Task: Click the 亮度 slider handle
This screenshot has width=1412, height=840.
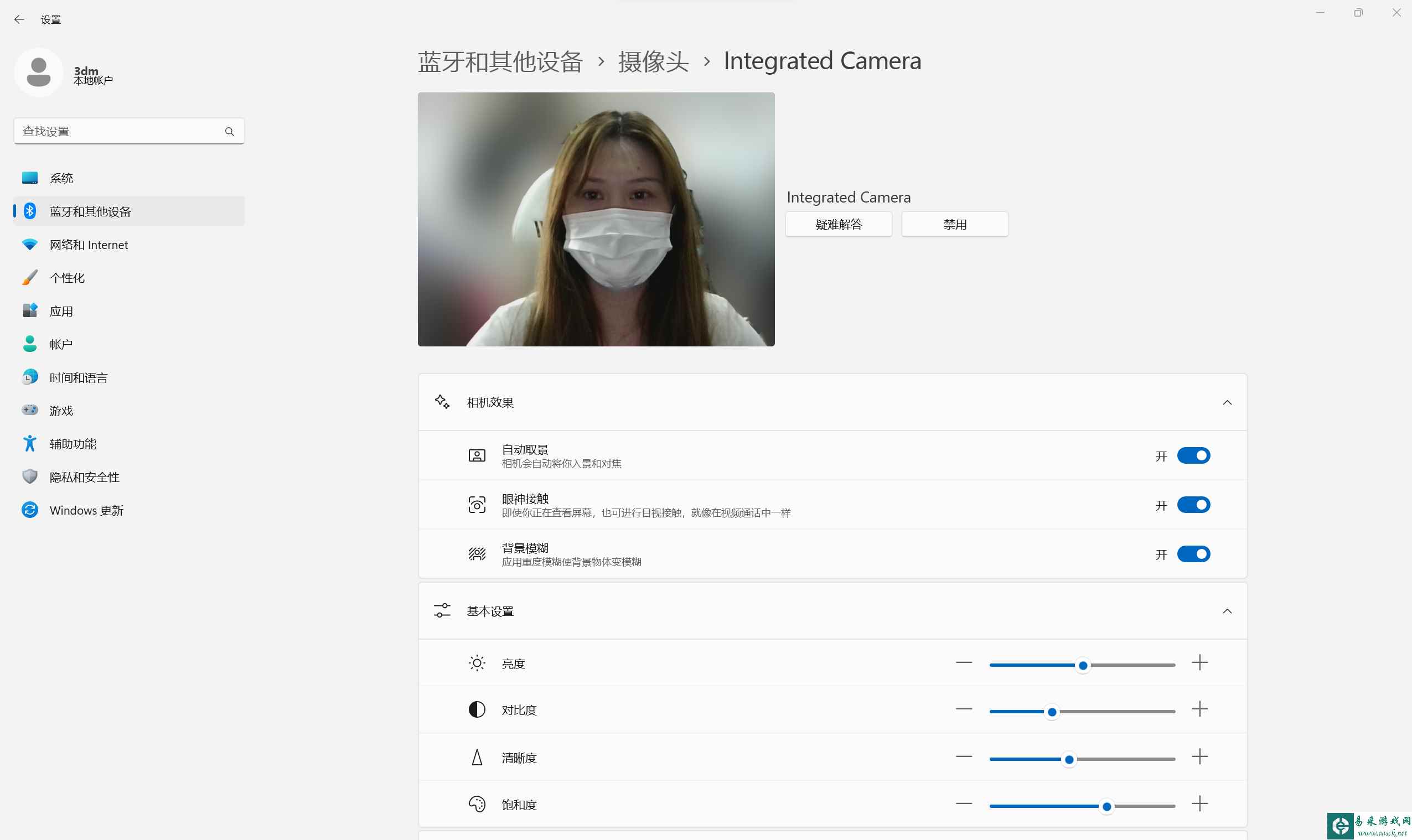Action: pos(1082,665)
